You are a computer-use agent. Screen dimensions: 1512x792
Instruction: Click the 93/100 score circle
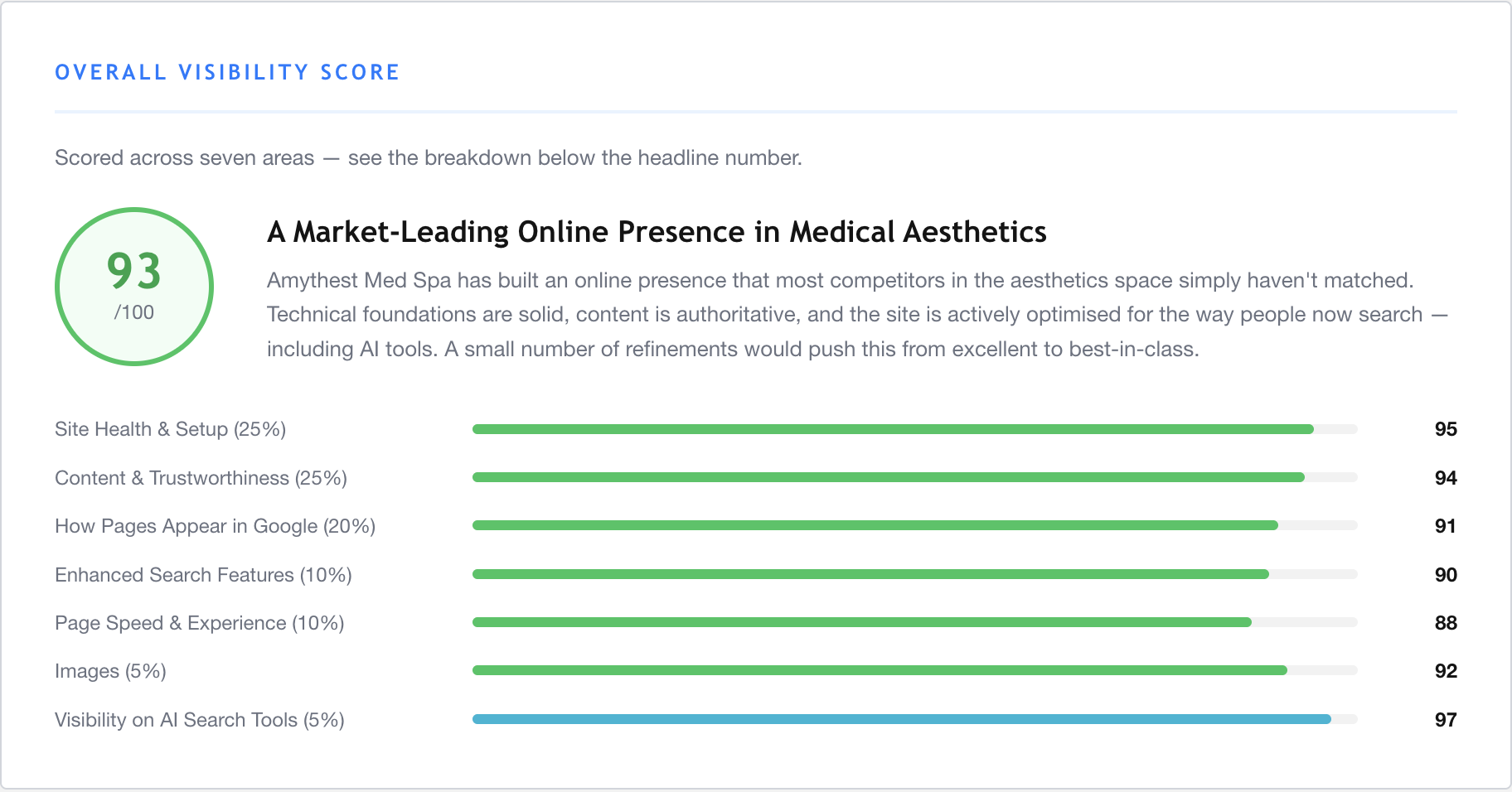(134, 287)
